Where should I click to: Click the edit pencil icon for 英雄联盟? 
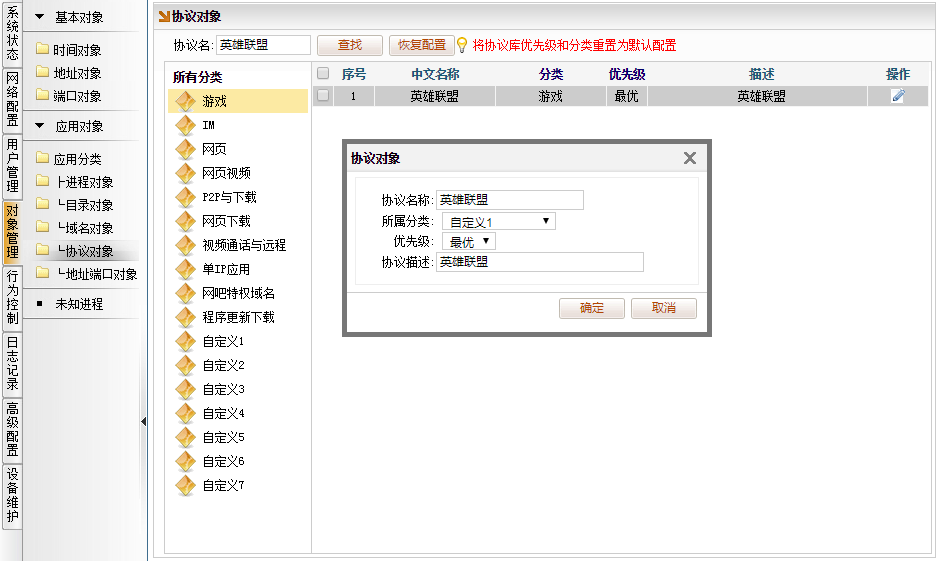coord(898,96)
